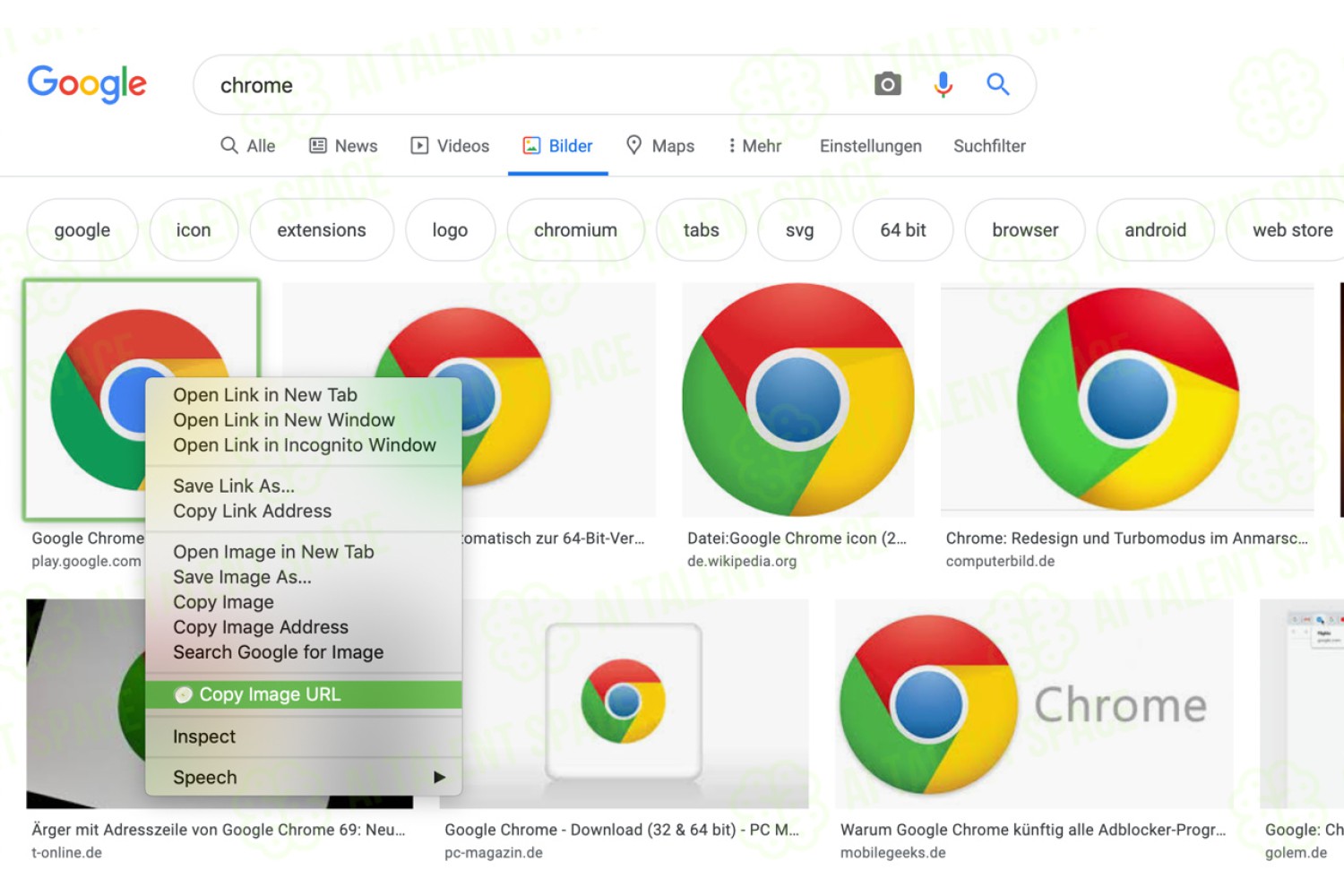1344x896 pixels.
Task: Choose Inspect from context menu
Action: (304, 737)
